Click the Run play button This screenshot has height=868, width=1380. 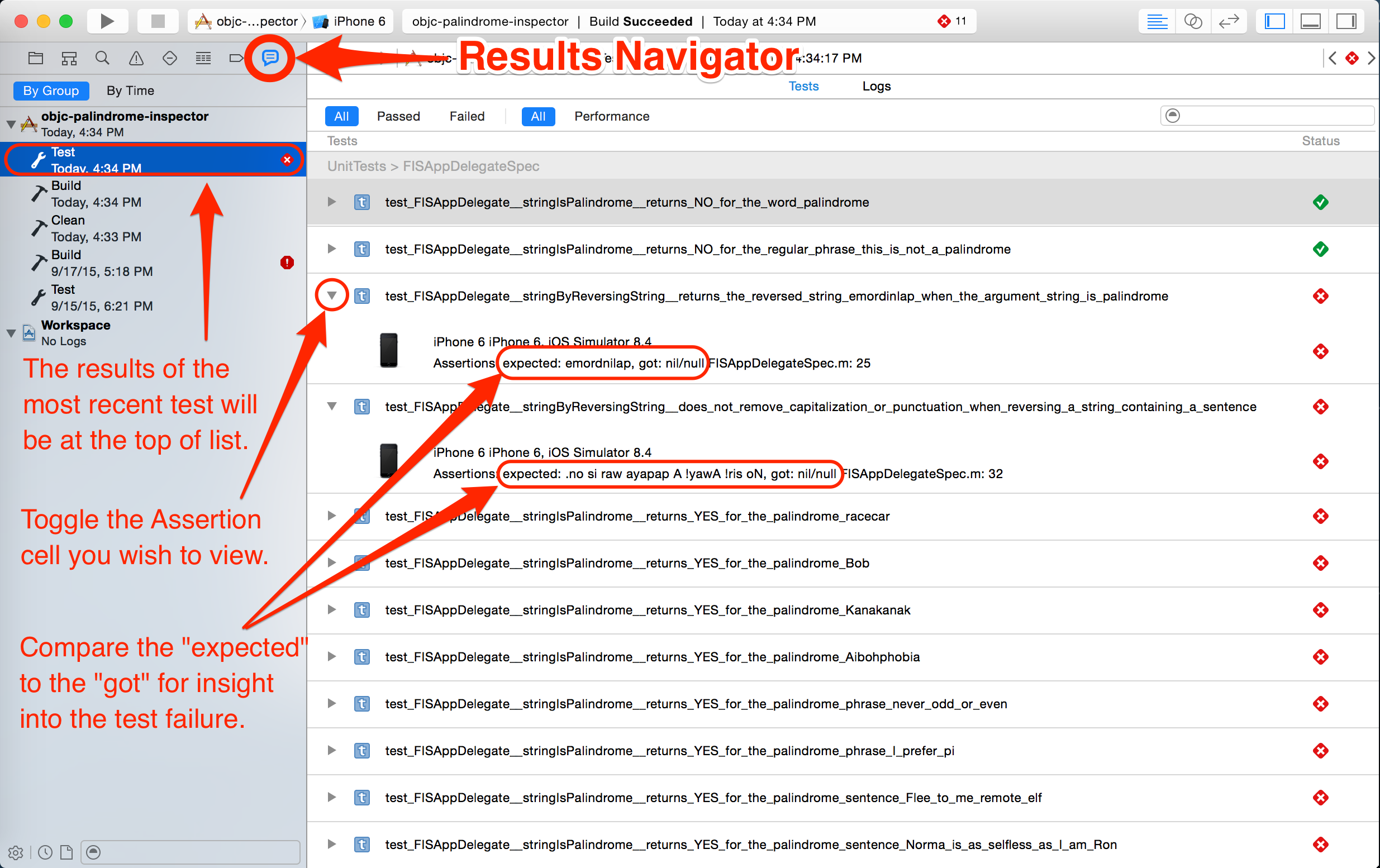coord(107,21)
